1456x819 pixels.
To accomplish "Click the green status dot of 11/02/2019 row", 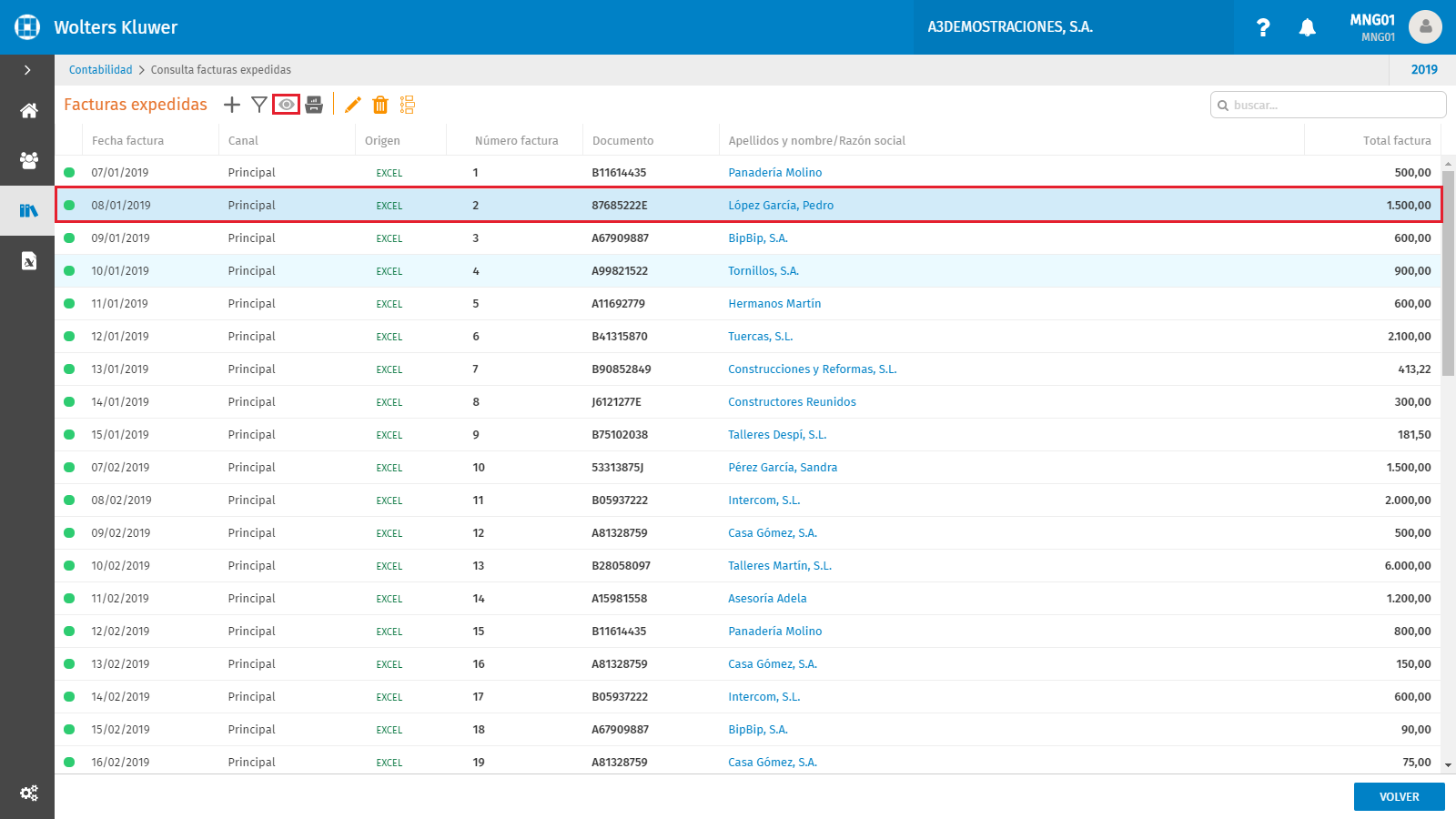I will [x=69, y=598].
